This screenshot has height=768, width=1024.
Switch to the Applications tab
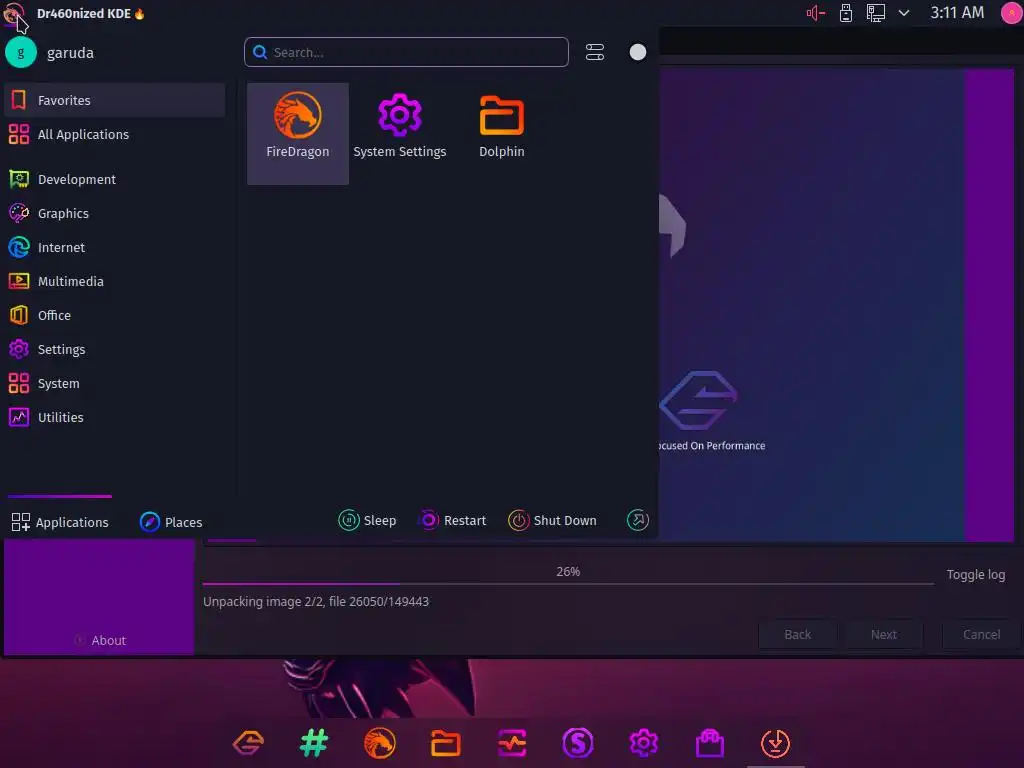tap(60, 522)
